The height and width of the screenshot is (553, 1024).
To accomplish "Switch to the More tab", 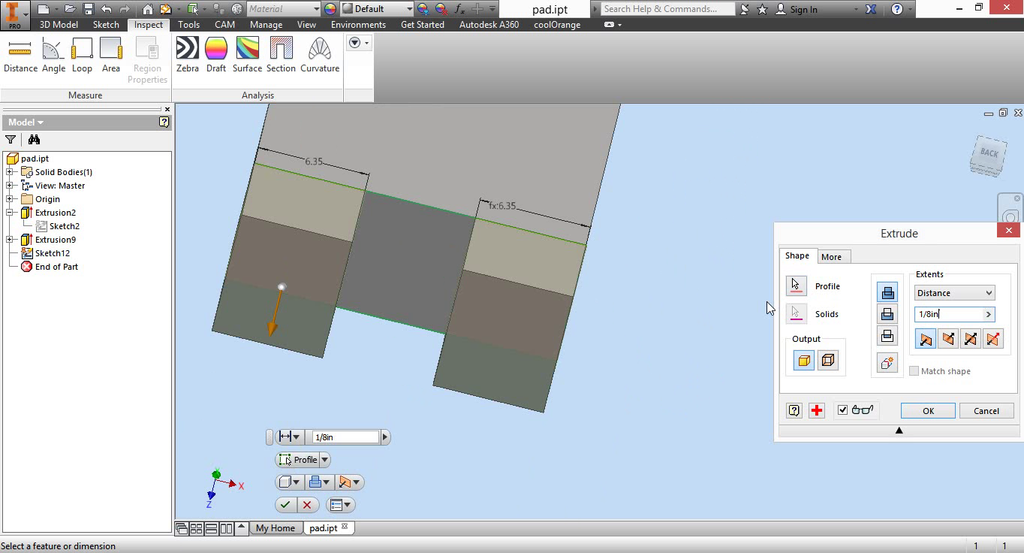I will pyautogui.click(x=831, y=257).
